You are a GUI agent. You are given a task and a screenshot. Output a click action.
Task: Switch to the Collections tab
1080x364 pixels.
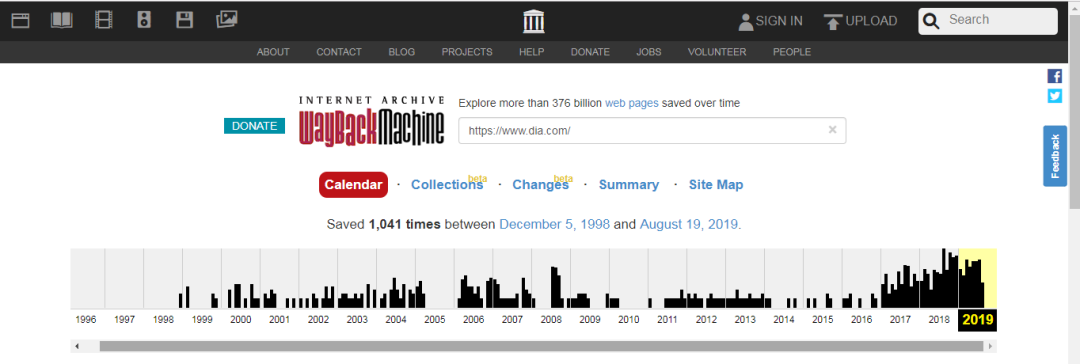447,185
